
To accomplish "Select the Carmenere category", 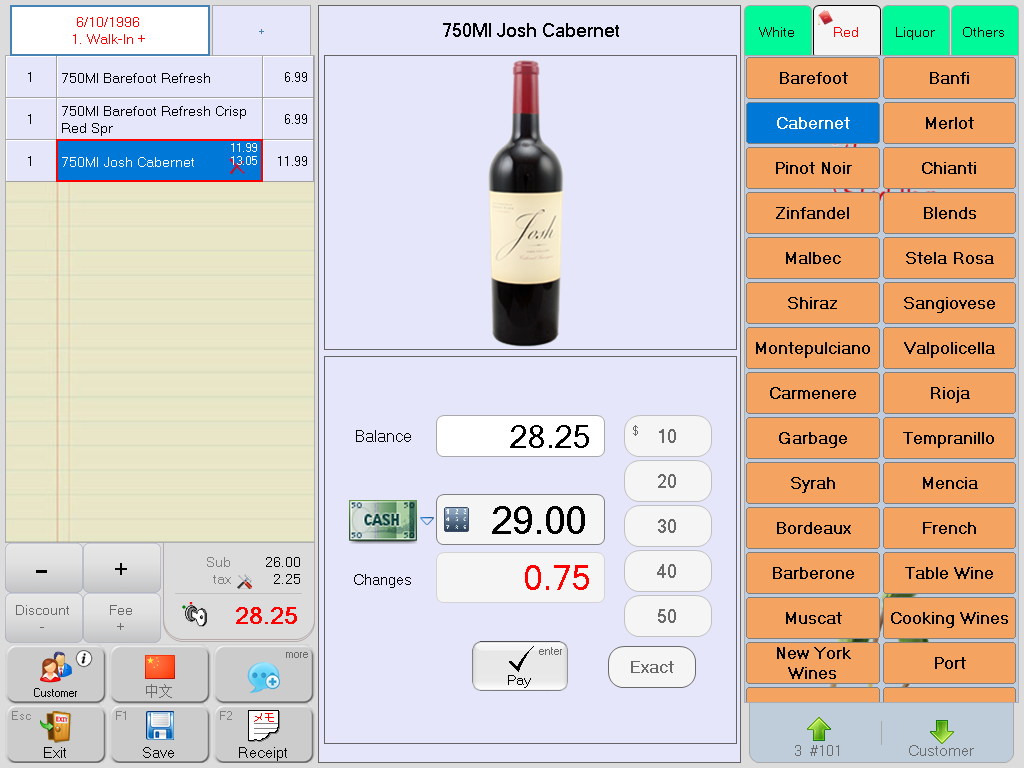I will tap(813, 393).
